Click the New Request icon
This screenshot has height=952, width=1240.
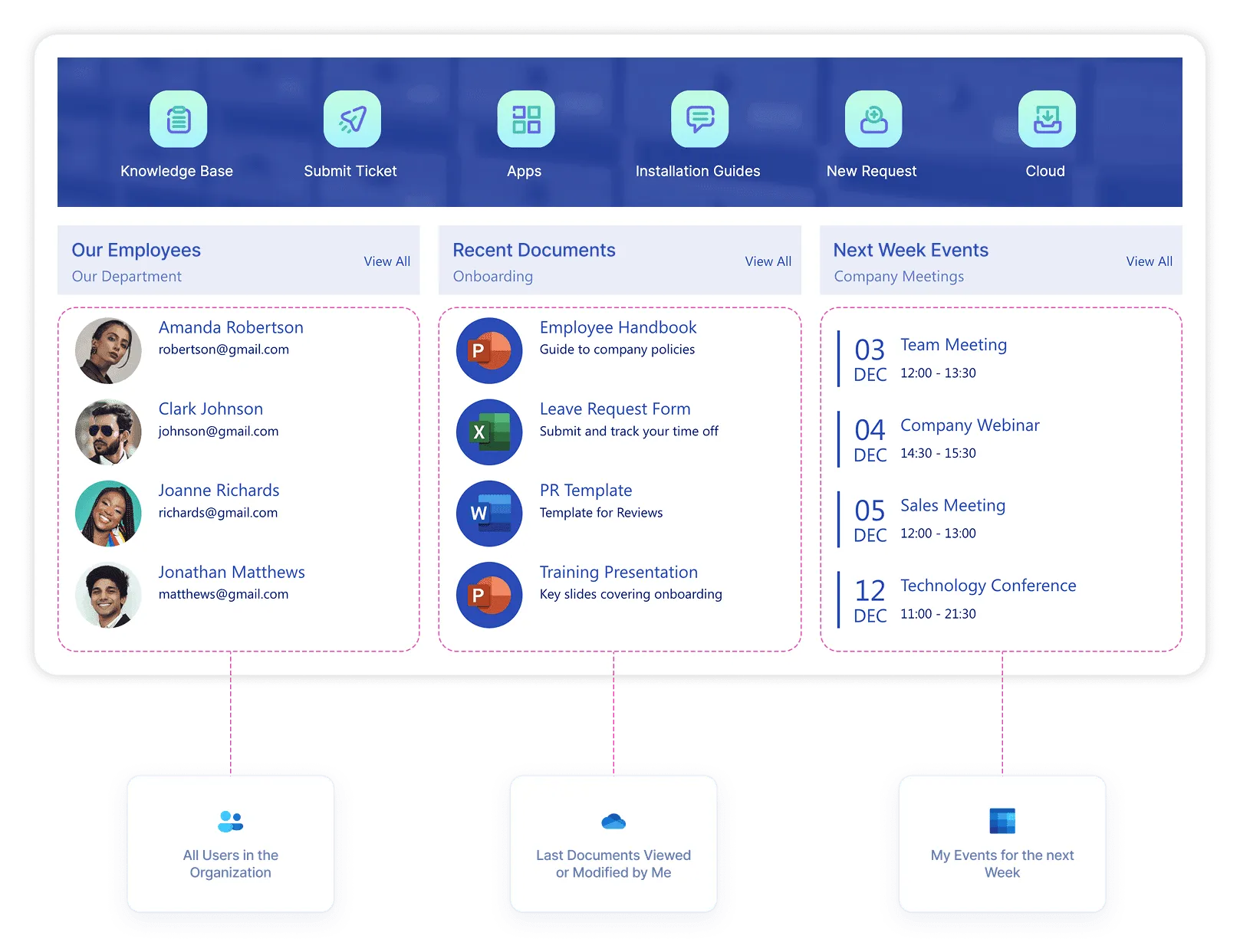[x=873, y=119]
